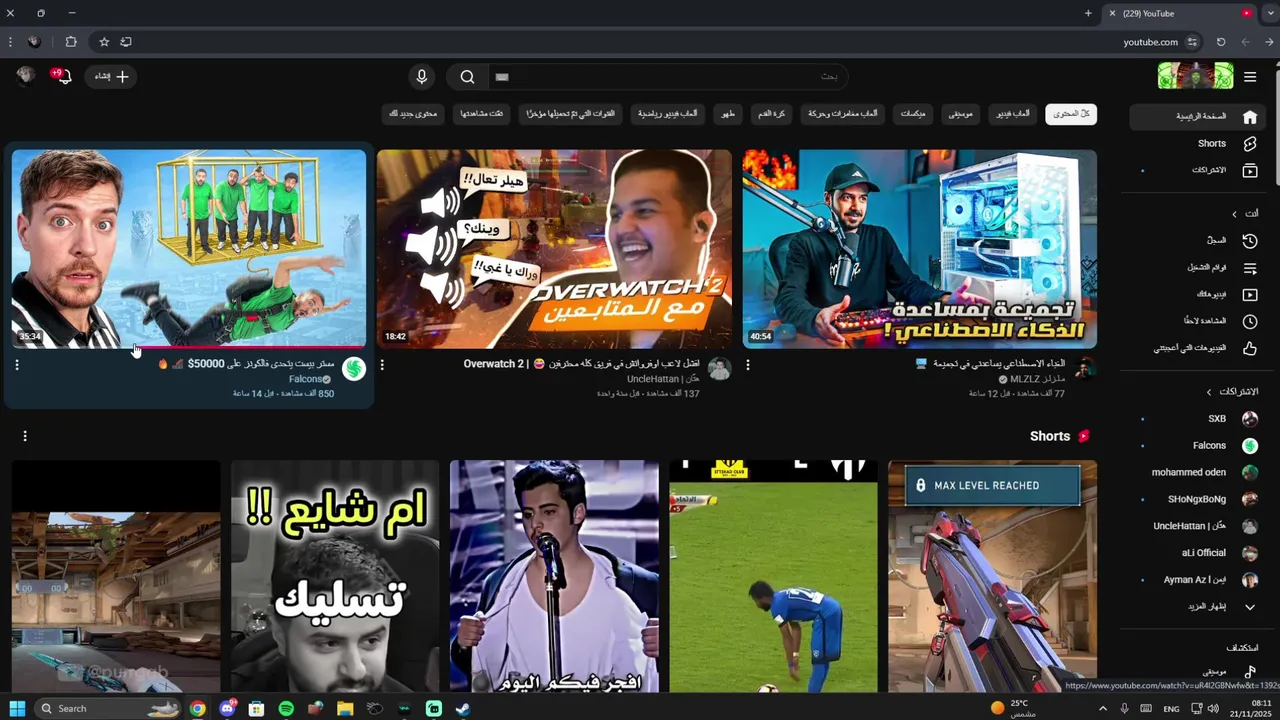Viewport: 1280px width, 720px height.
Task: Open Steam from the Windows taskbar
Action: click(x=463, y=708)
